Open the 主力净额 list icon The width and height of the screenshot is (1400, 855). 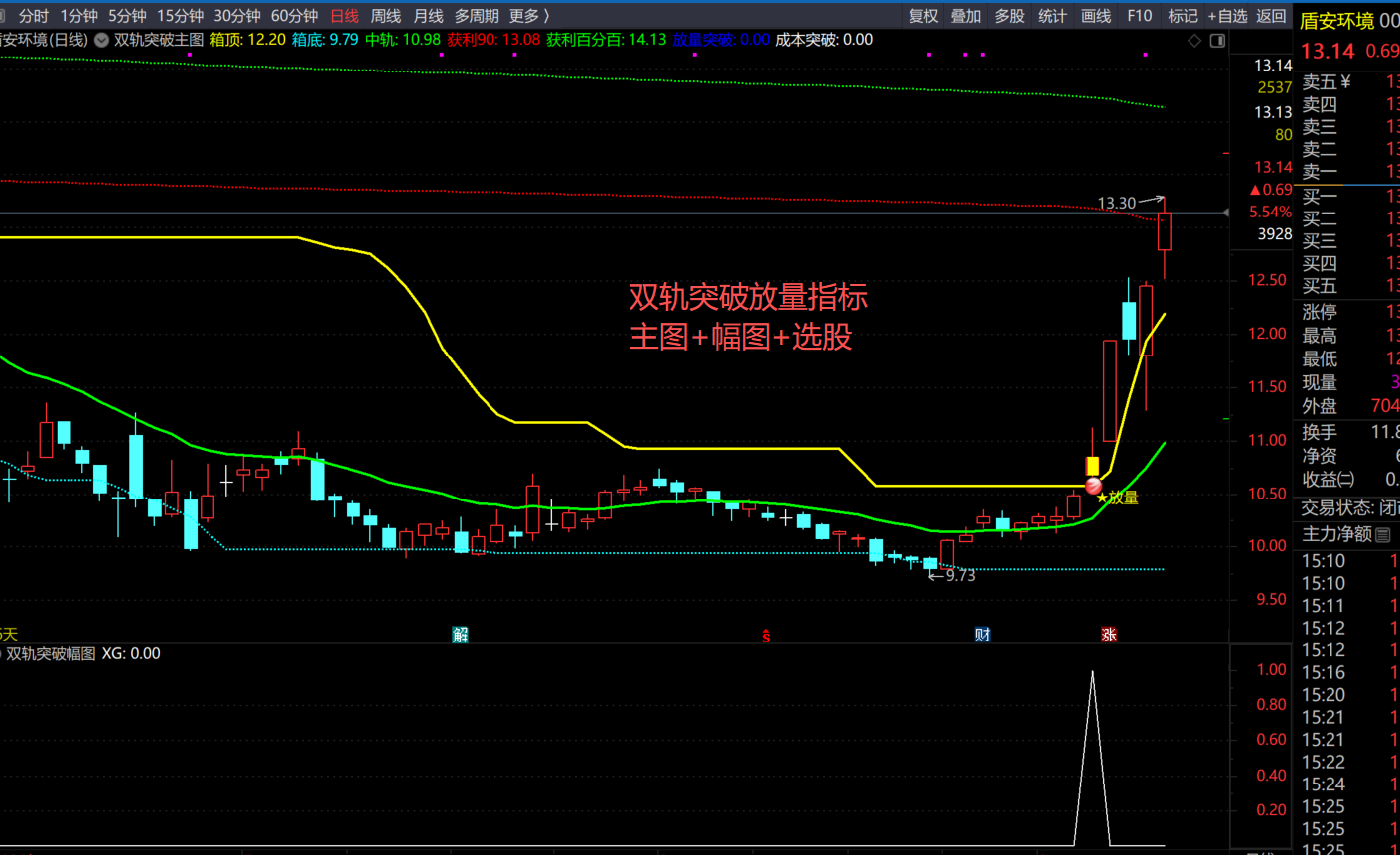pyautogui.click(x=1383, y=535)
